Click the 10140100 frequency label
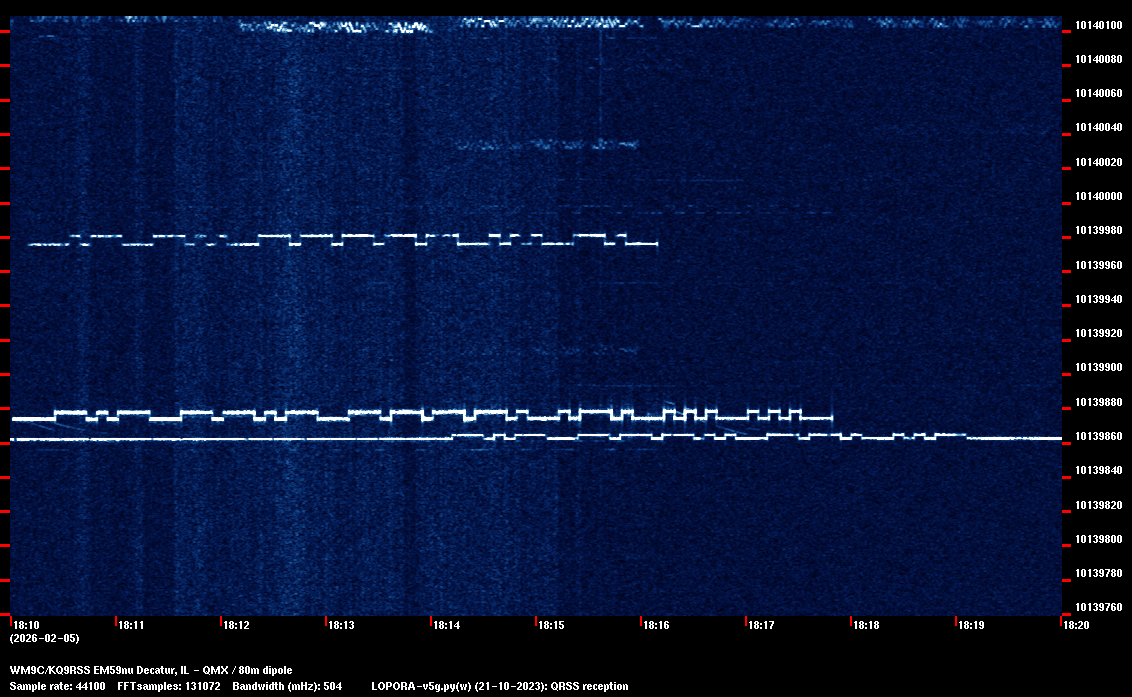 1097,25
